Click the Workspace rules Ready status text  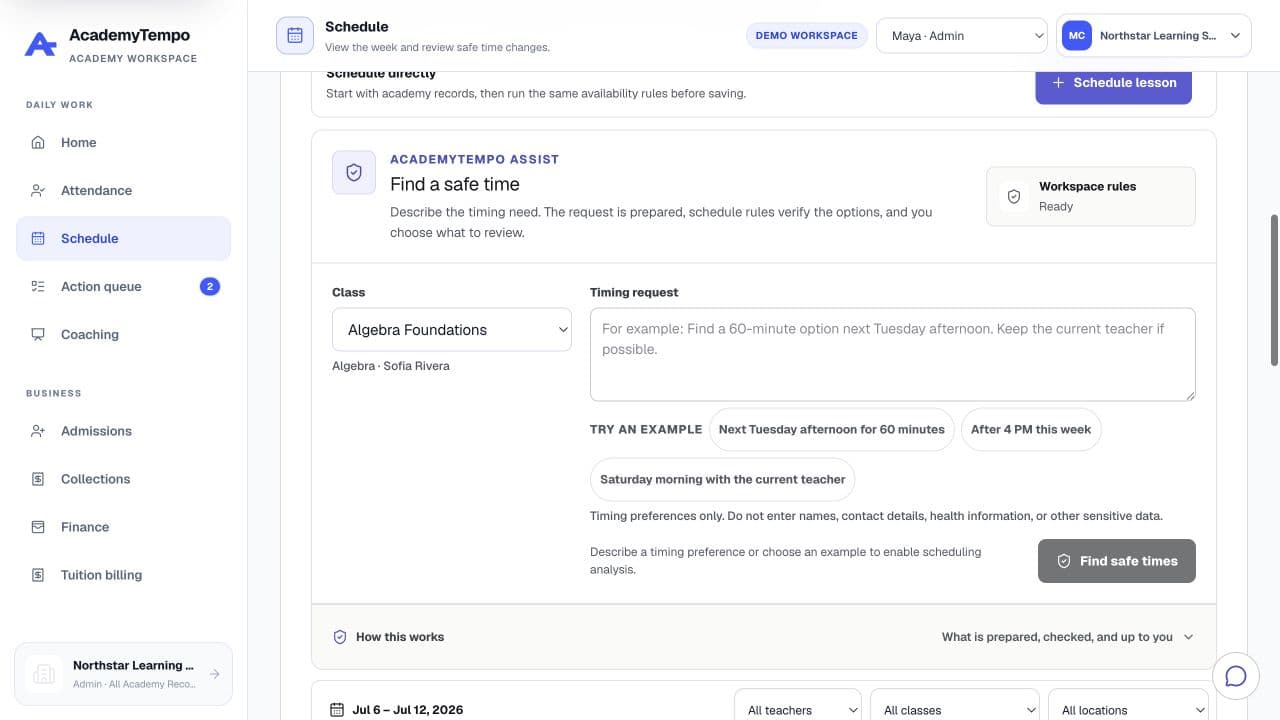click(x=1056, y=206)
